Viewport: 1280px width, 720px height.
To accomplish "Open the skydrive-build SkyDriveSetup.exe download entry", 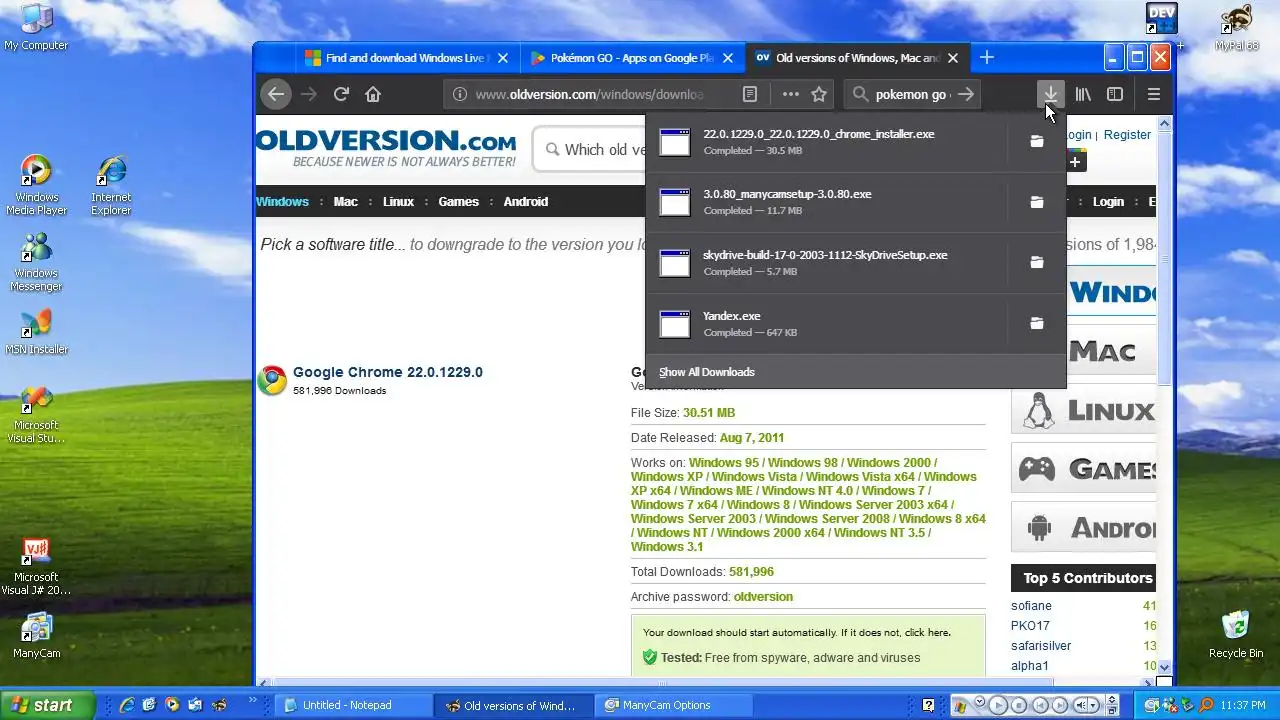I will (827, 263).
